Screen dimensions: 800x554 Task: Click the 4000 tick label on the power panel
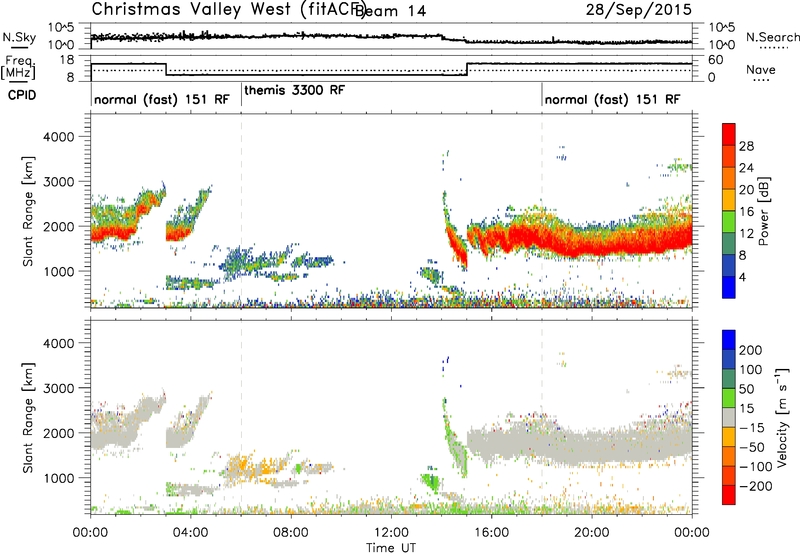click(x=59, y=137)
